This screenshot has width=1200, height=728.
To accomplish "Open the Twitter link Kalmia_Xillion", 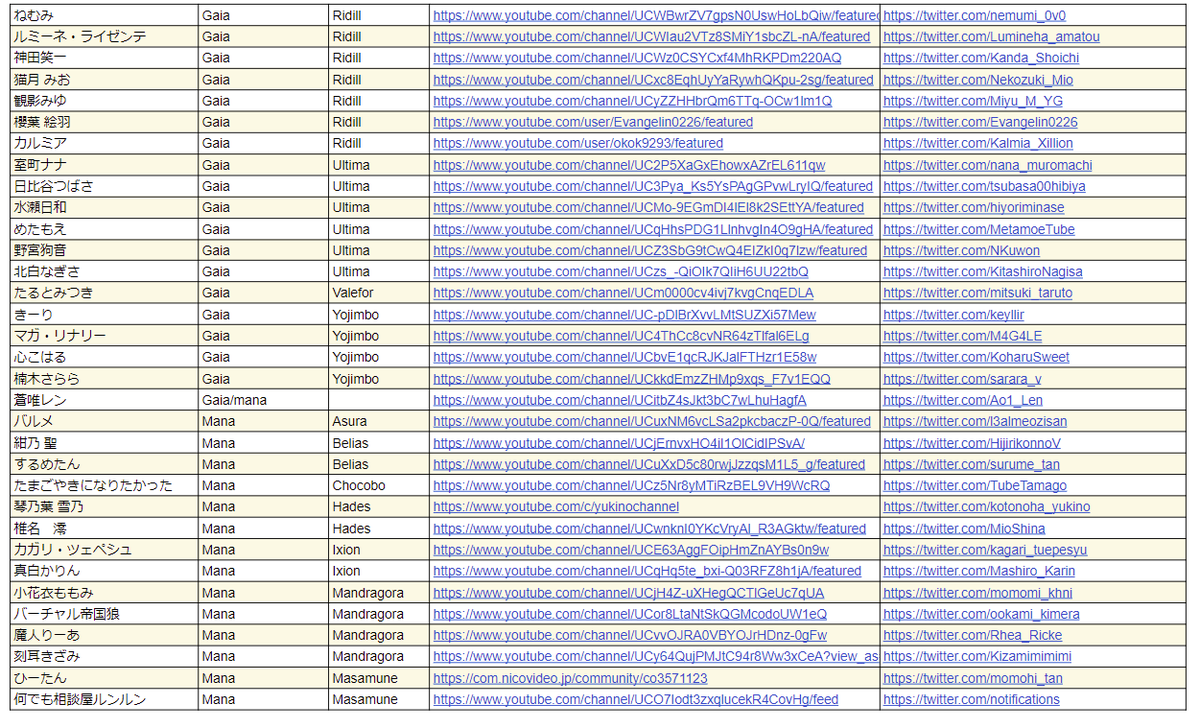I will (x=979, y=144).
